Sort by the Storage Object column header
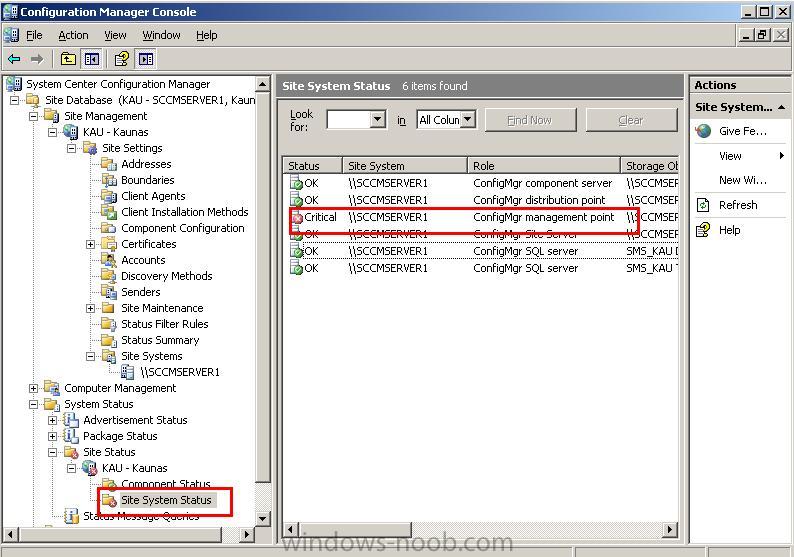The height and width of the screenshot is (557, 794). pyautogui.click(x=650, y=166)
